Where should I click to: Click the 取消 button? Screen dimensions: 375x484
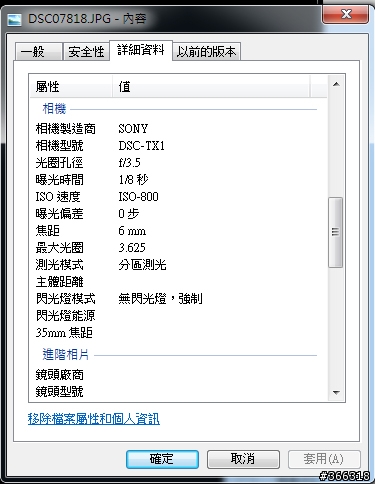tap(243, 459)
